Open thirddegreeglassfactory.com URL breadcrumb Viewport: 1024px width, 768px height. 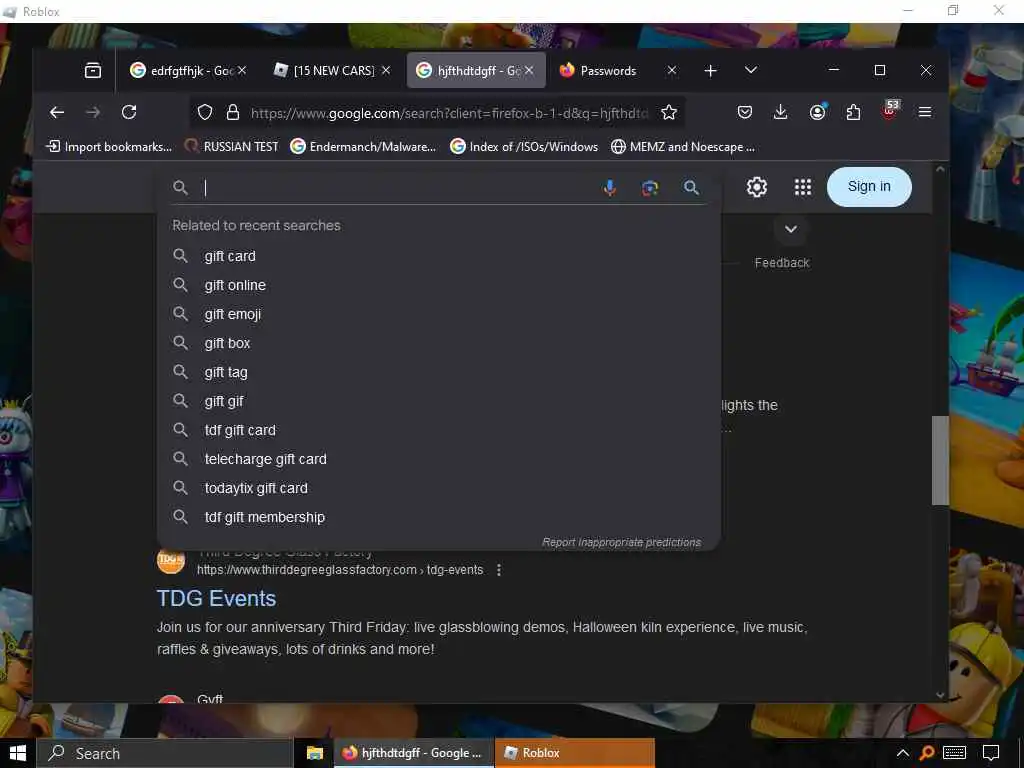(x=340, y=570)
